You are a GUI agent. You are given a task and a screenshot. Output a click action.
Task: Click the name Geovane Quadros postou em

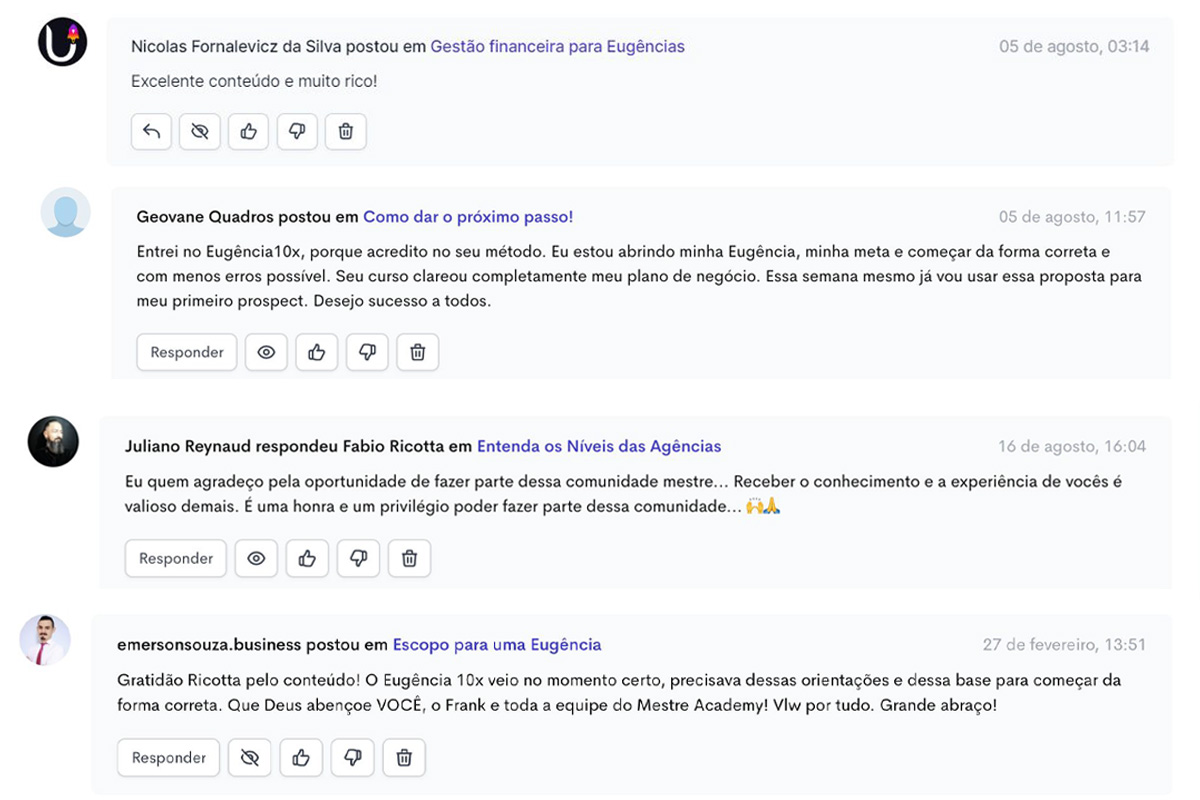247,217
